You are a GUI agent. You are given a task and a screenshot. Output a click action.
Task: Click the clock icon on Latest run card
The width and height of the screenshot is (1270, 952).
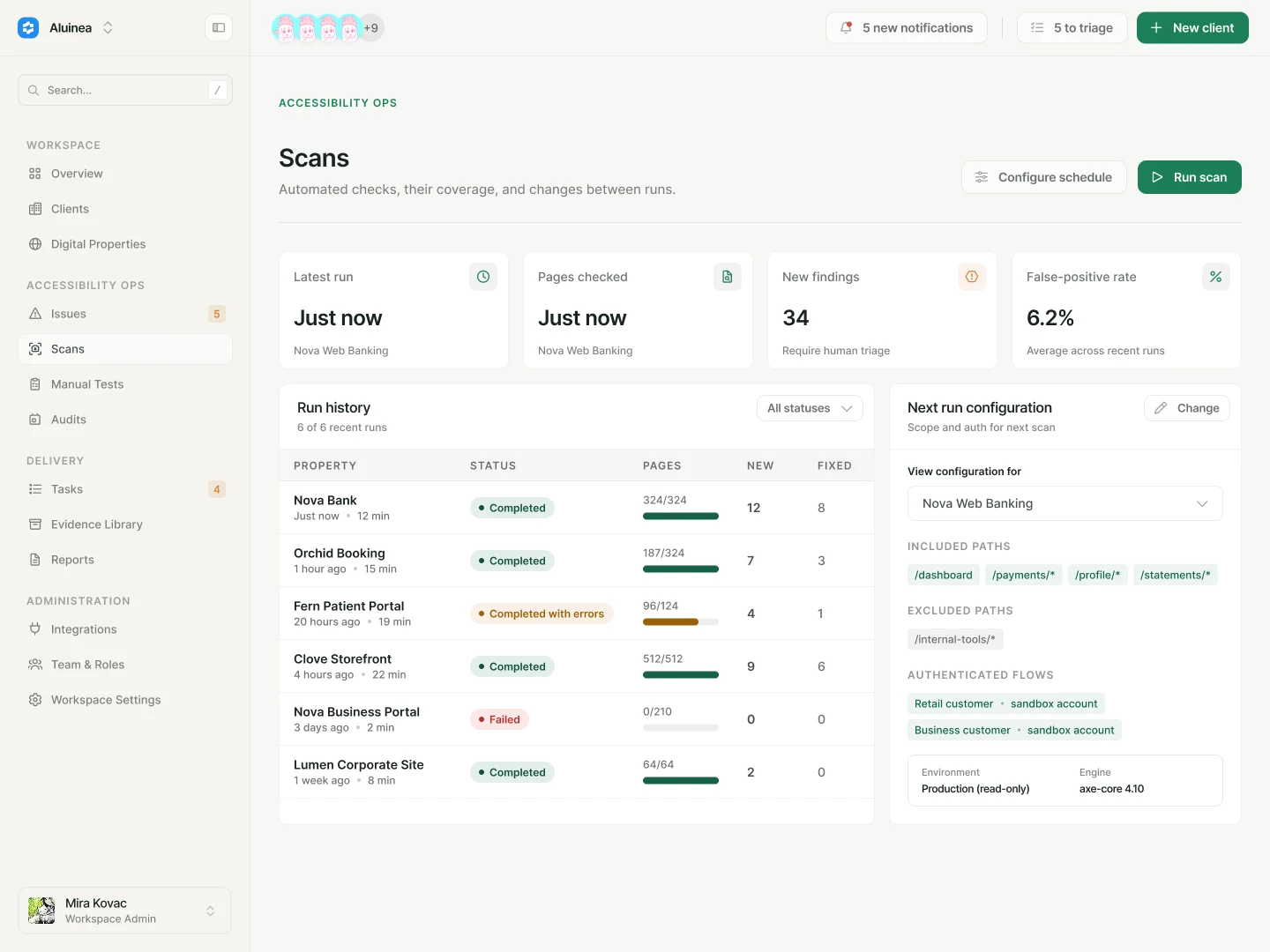[x=483, y=277]
